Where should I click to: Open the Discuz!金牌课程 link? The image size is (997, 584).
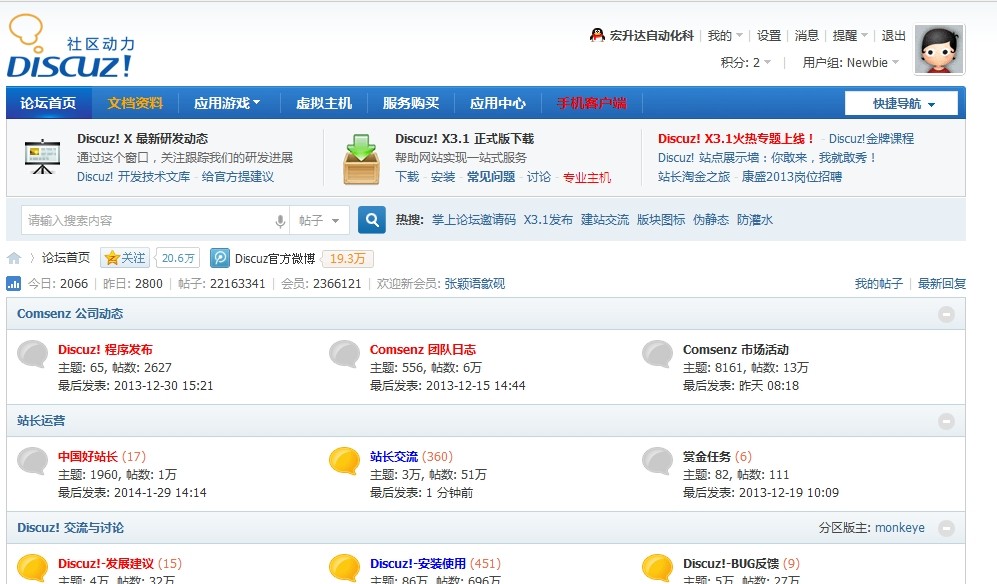pyautogui.click(x=871, y=139)
